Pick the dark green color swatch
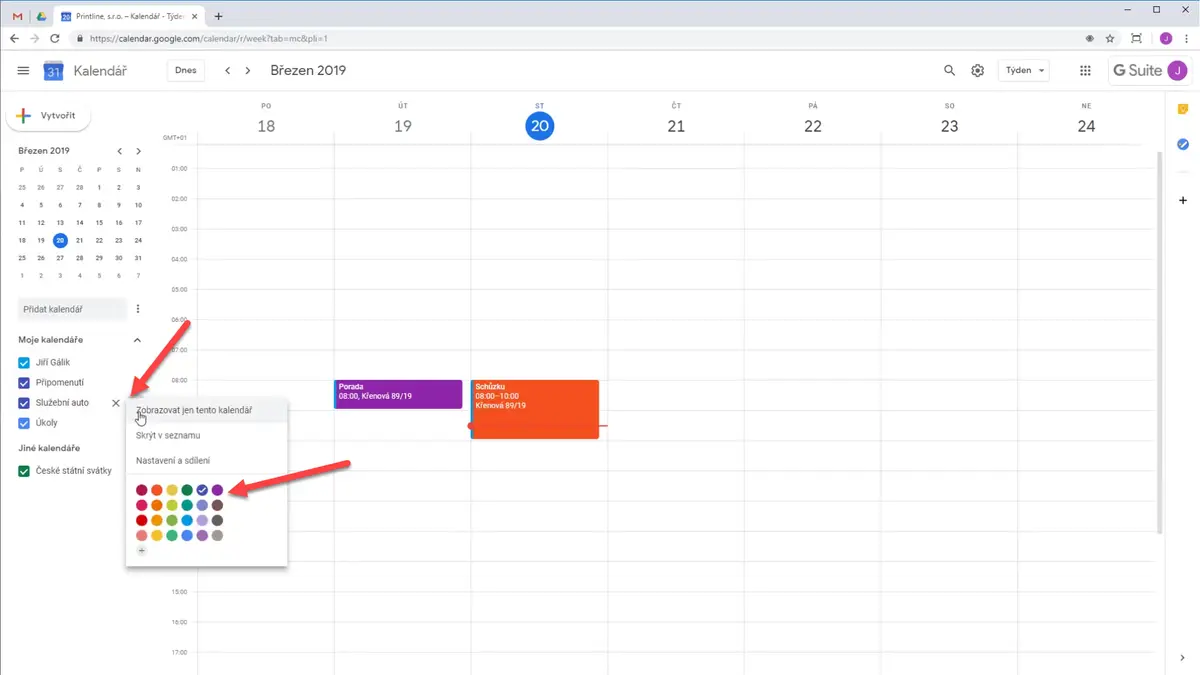1200x675 pixels. point(187,490)
